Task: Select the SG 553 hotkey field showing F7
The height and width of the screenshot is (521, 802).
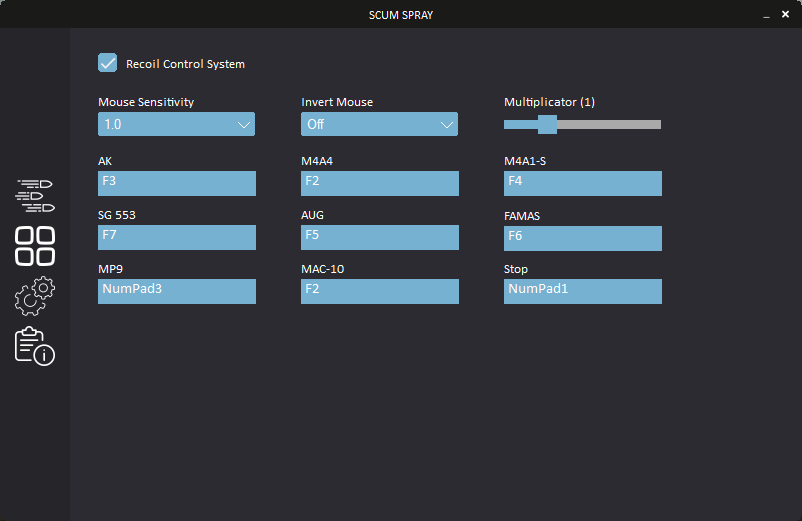Action: [x=177, y=238]
